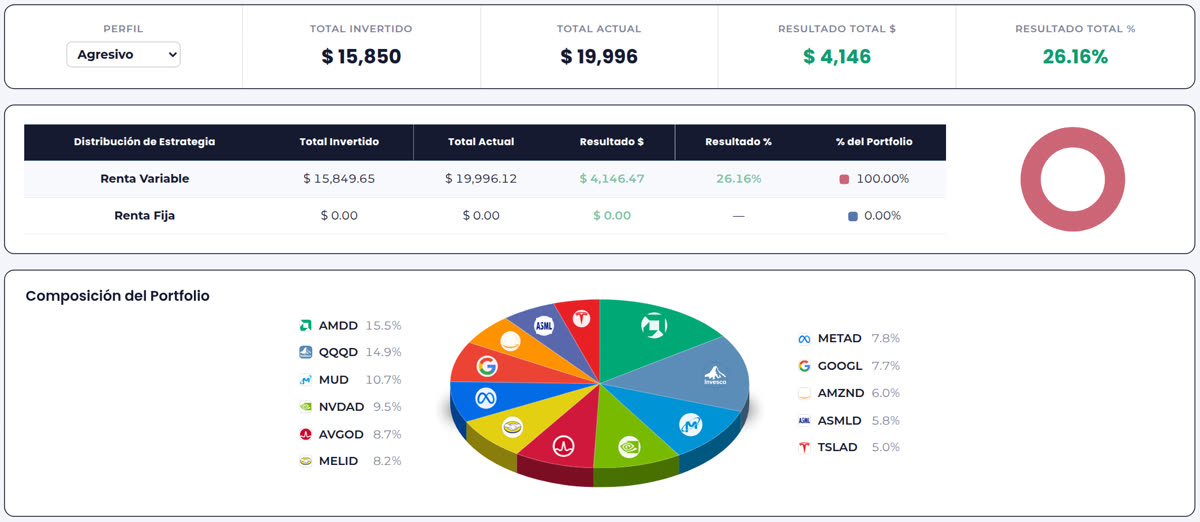Click the Amazon icon beside AMZND legend

(x=804, y=393)
